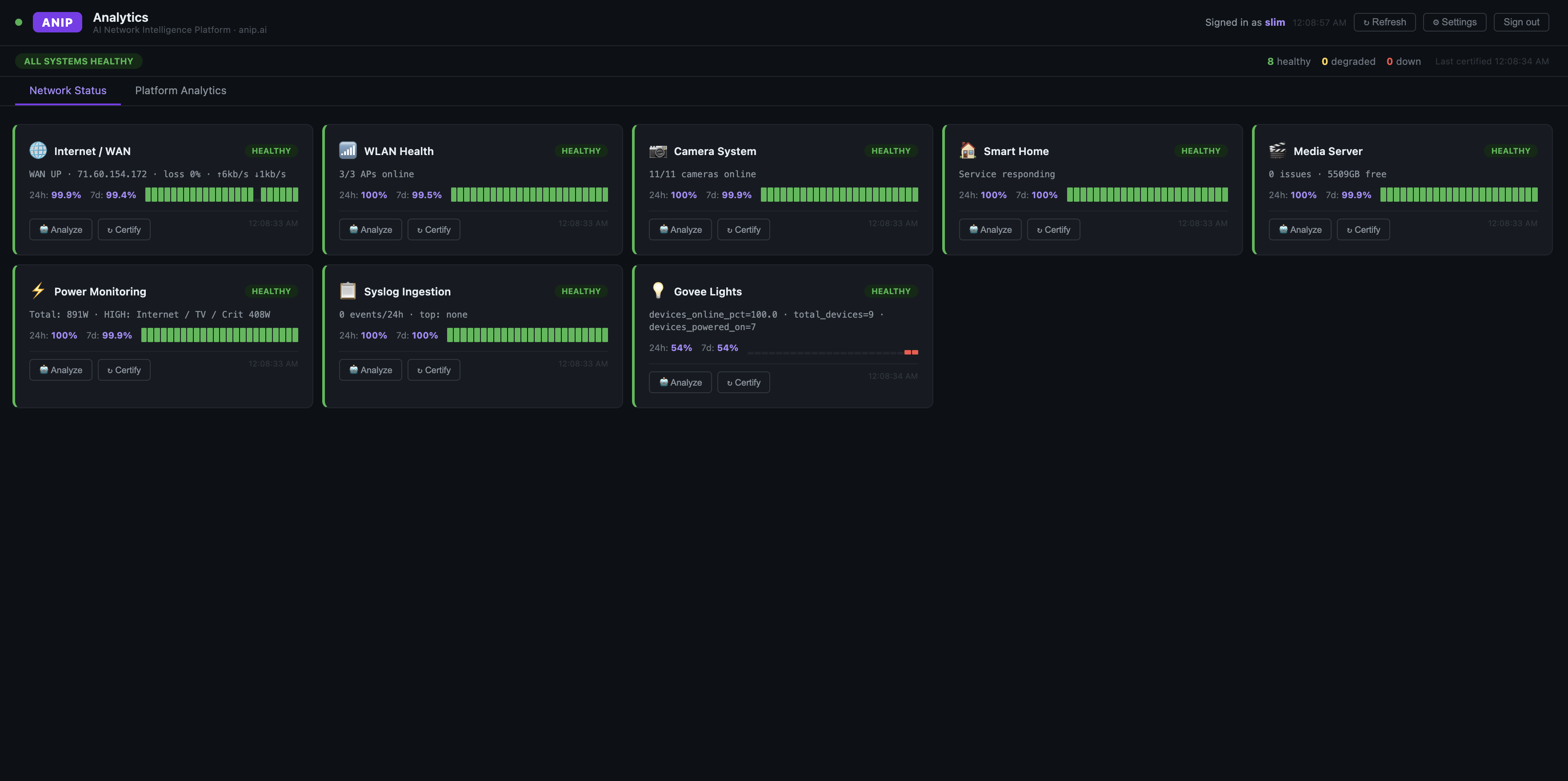
Task: Click '0 events/24h · top: none' text
Action: tap(403, 315)
